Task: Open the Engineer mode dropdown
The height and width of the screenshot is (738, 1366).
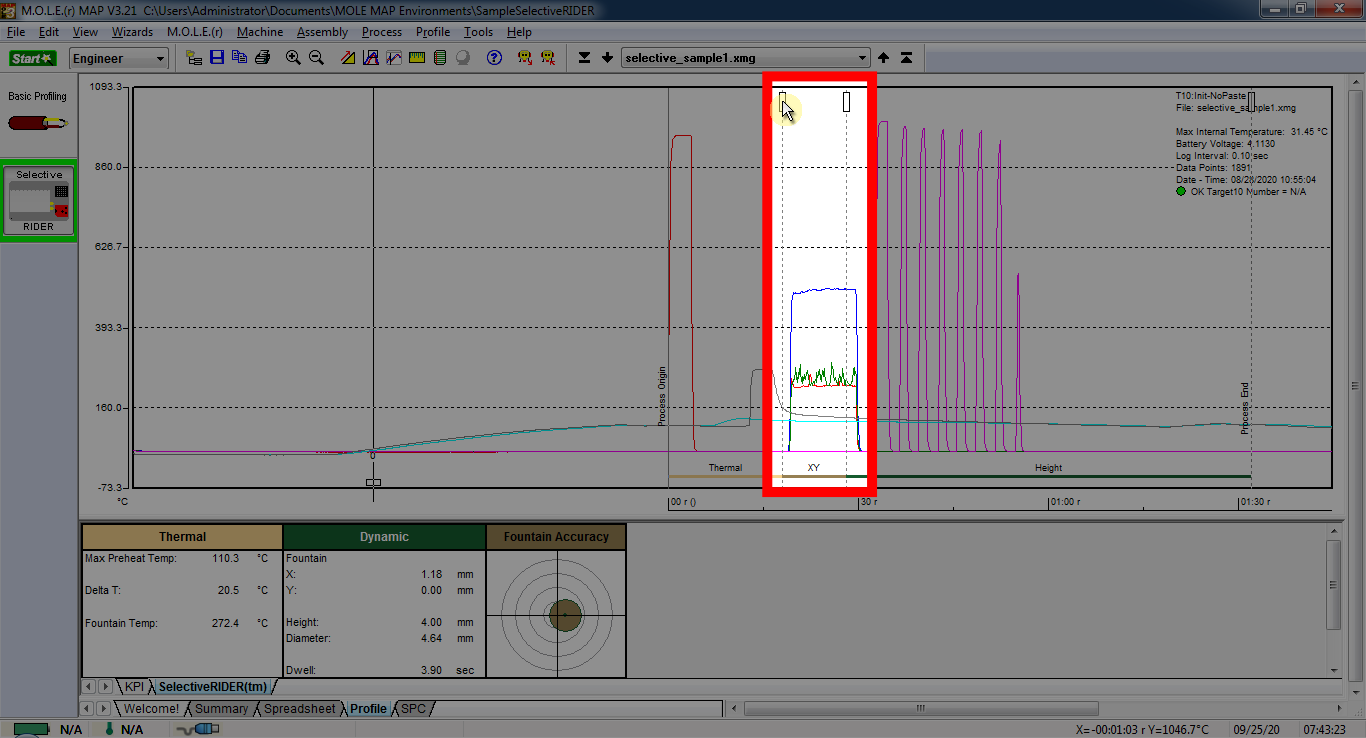Action: click(119, 59)
